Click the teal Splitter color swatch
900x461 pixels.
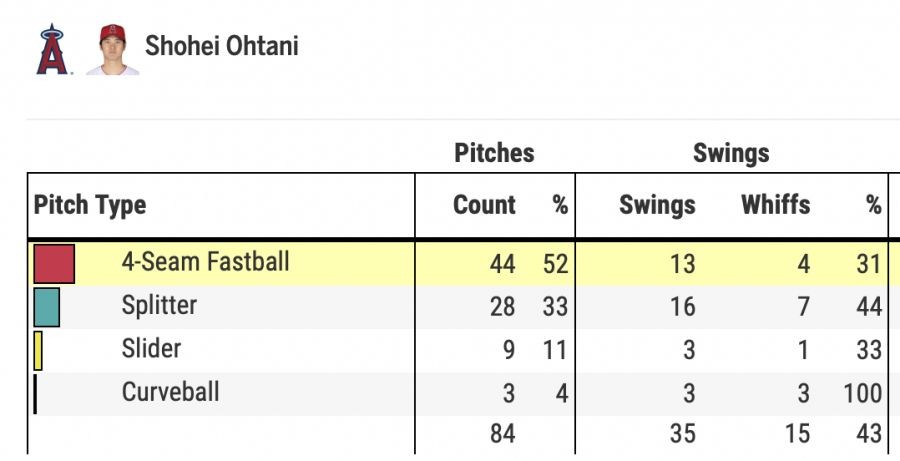pyautogui.click(x=47, y=307)
